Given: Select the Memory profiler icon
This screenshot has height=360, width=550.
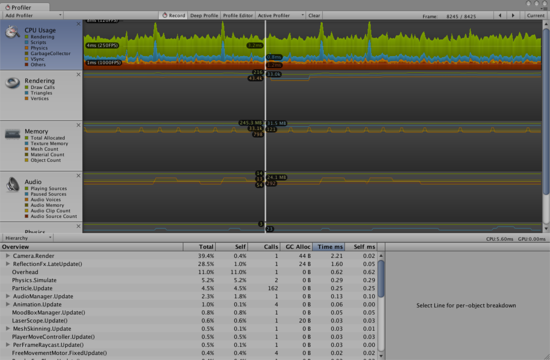Looking at the screenshot, I should pyautogui.click(x=12, y=134).
